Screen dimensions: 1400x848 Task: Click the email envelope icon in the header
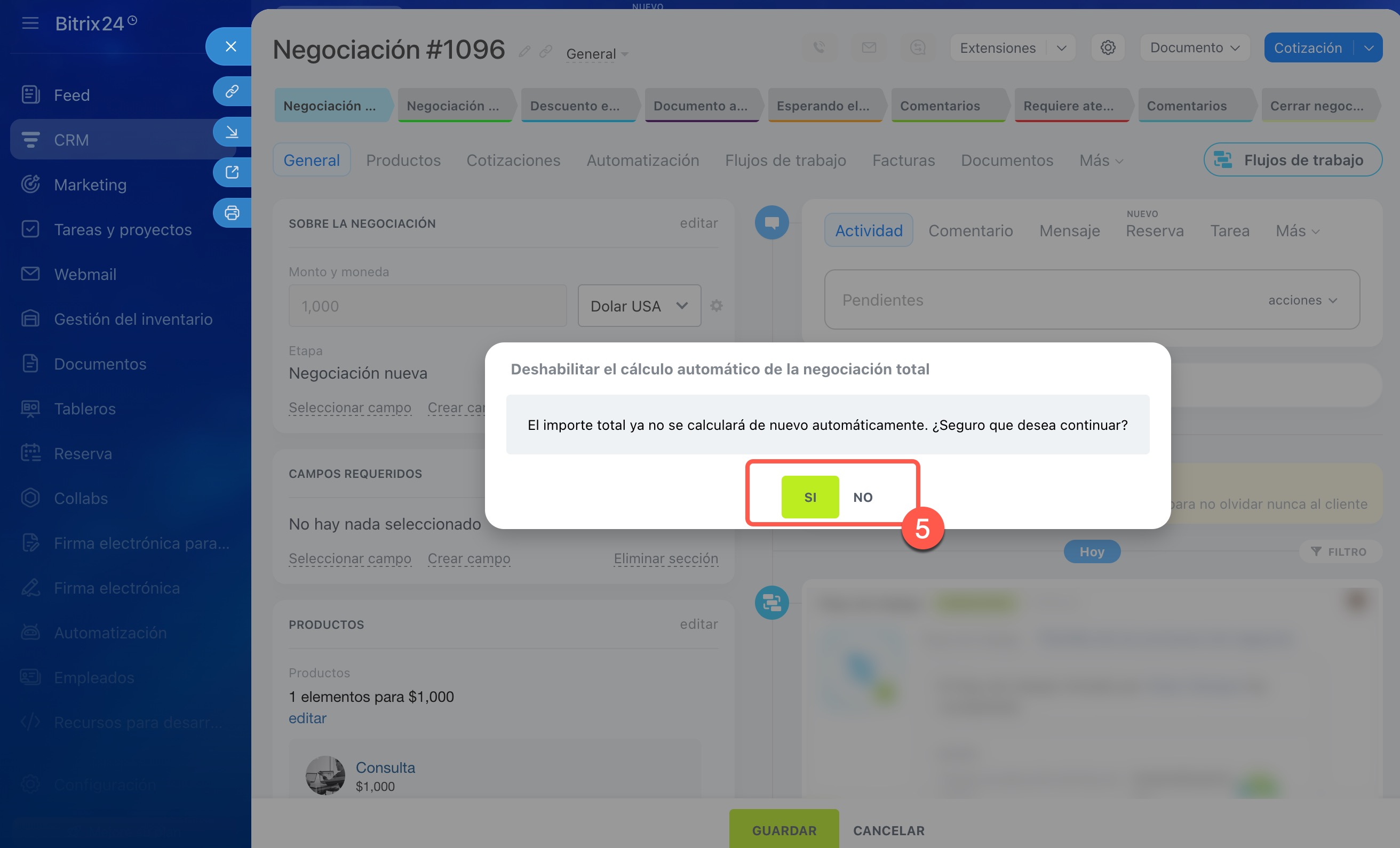point(868,47)
